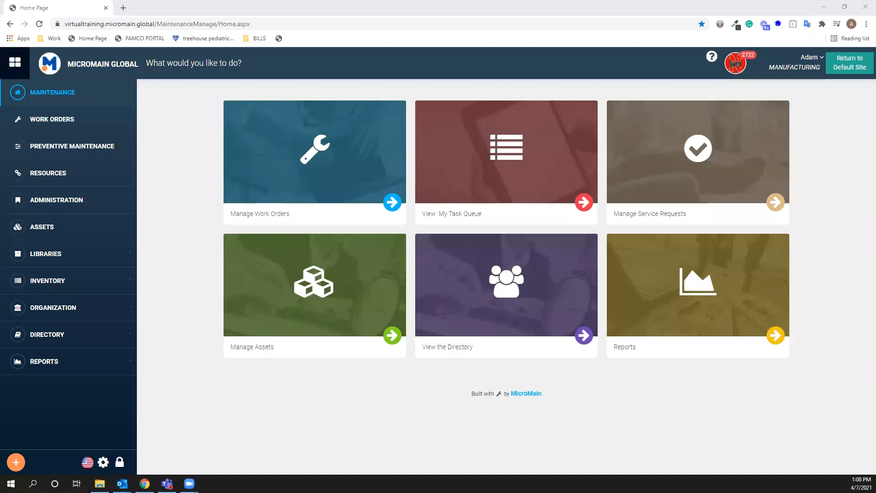This screenshot has height=493, width=876.
Task: Click the padlock icon in sidebar
Action: tap(119, 462)
